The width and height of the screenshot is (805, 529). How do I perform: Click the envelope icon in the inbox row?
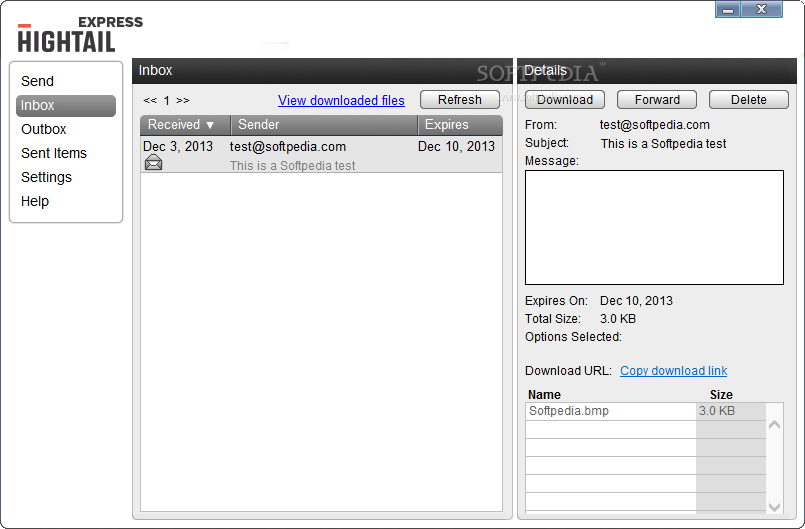click(153, 163)
